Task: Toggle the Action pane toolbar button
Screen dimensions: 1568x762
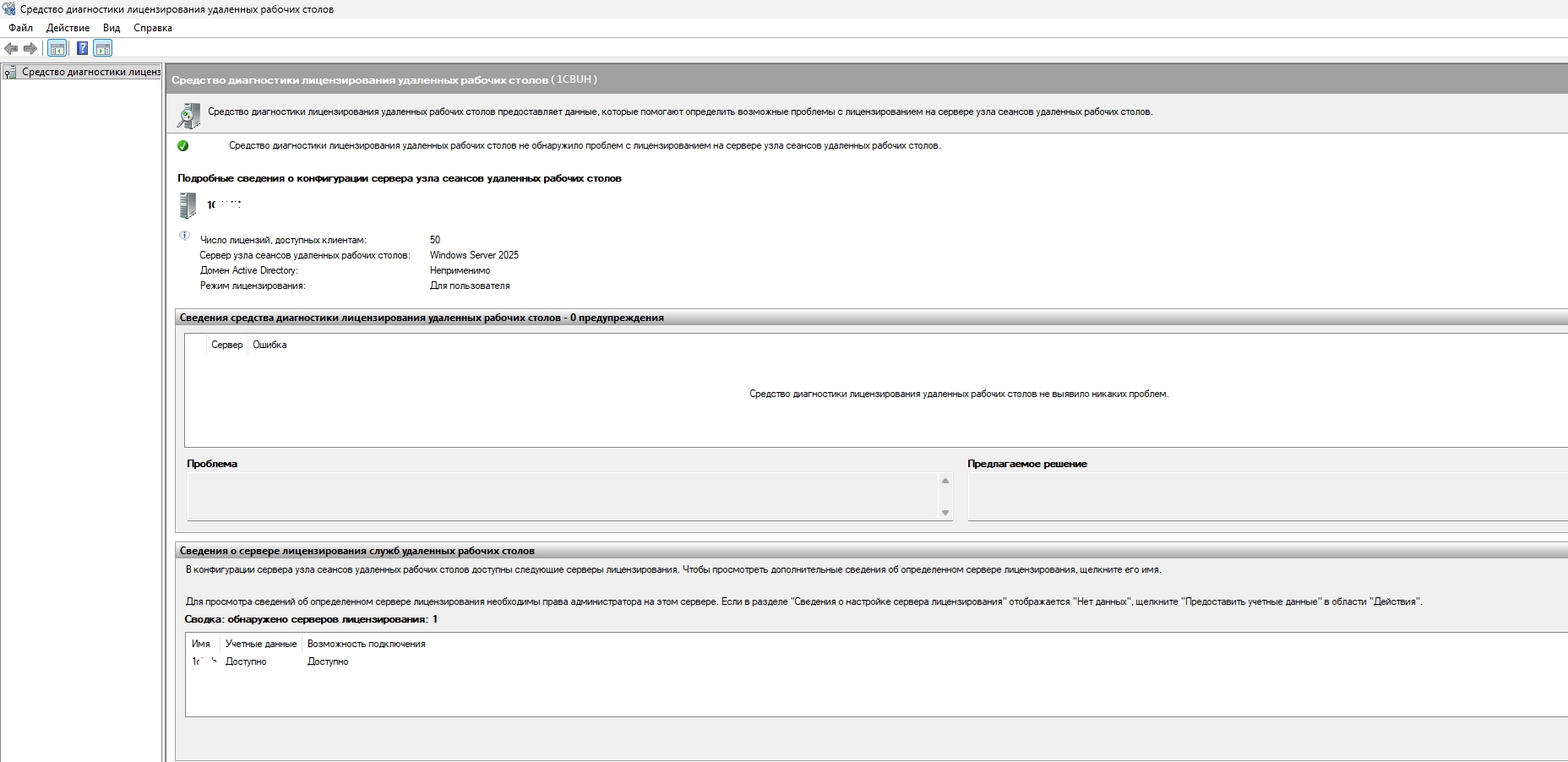Action: click(102, 48)
